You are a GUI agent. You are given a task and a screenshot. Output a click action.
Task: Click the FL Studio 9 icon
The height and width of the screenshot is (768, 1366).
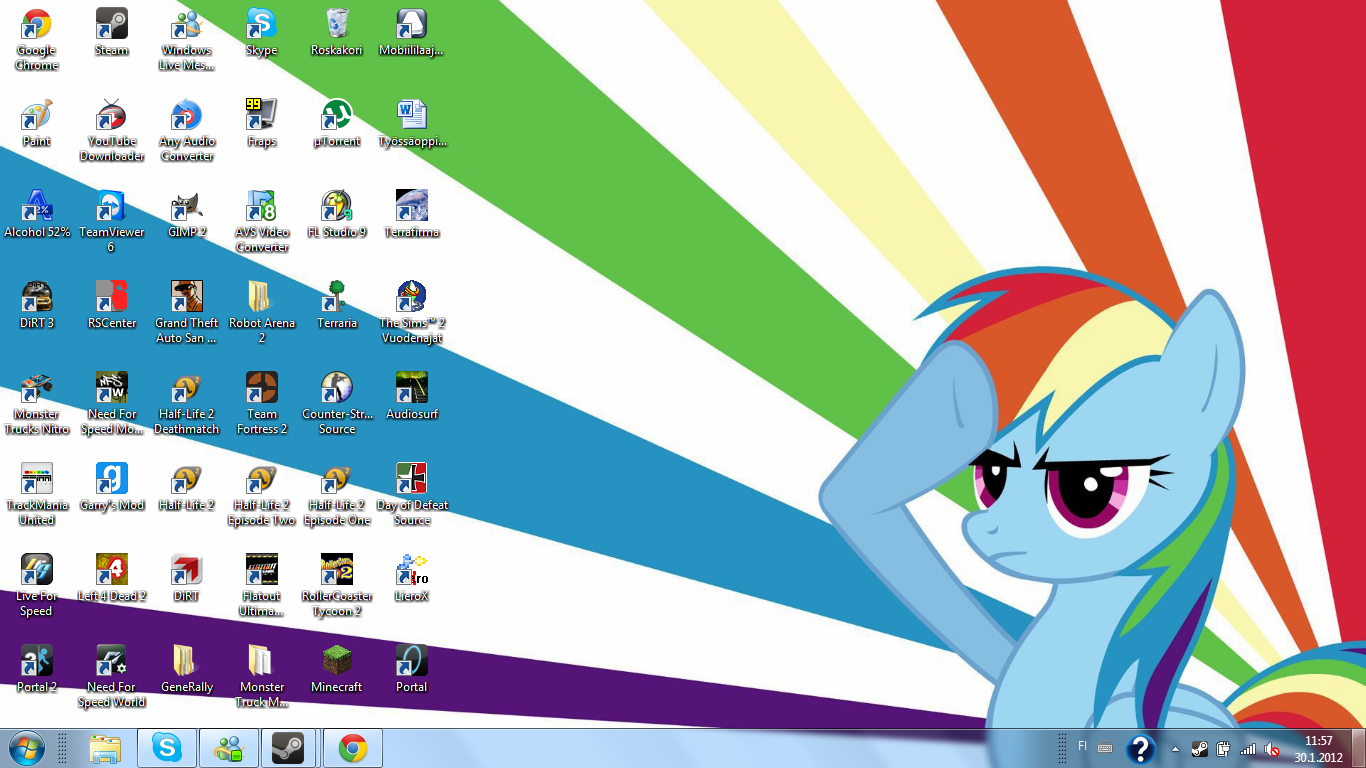coord(337,215)
